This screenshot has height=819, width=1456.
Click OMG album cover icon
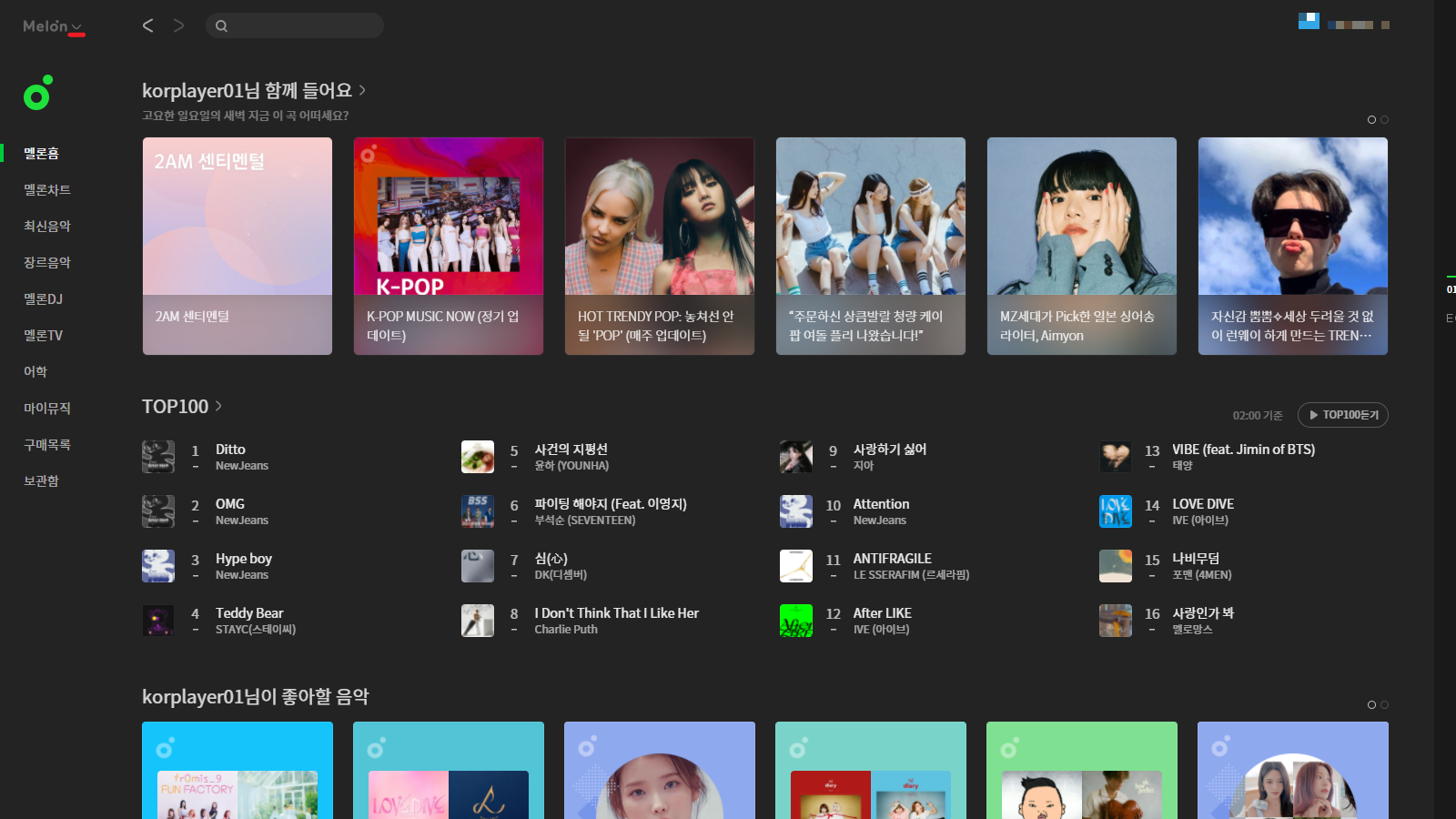click(x=158, y=511)
